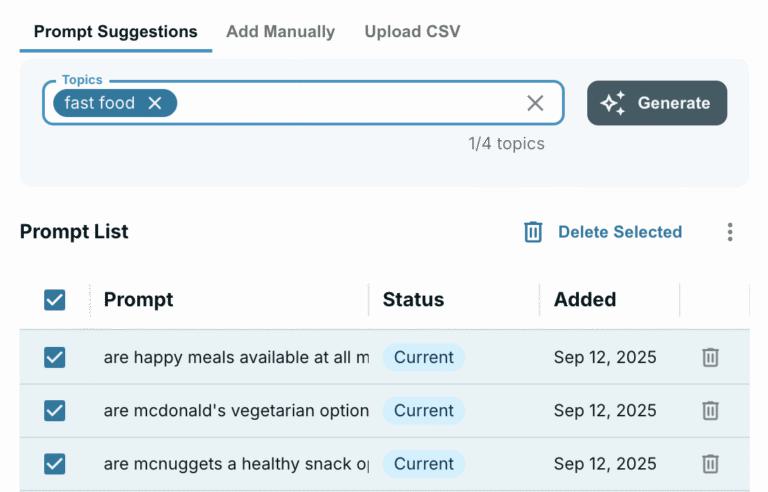
Task: Open the three-dot more options menu
Action: 730,232
